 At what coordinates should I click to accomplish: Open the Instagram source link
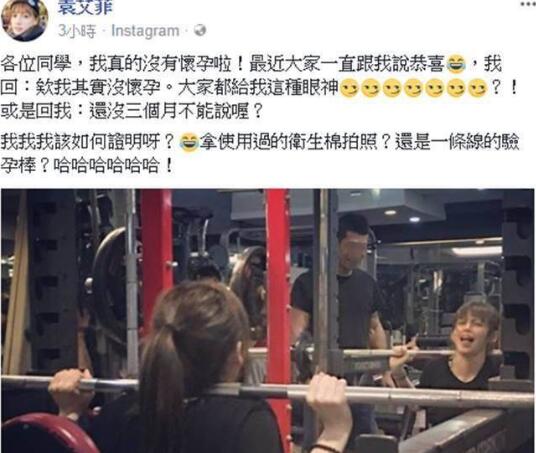tap(145, 31)
